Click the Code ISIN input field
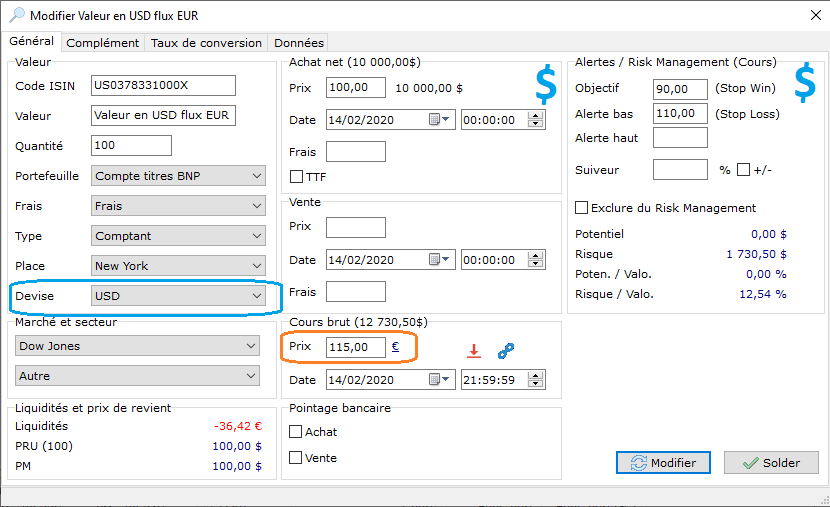Screen dimensions: 830x507 [x=163, y=85]
